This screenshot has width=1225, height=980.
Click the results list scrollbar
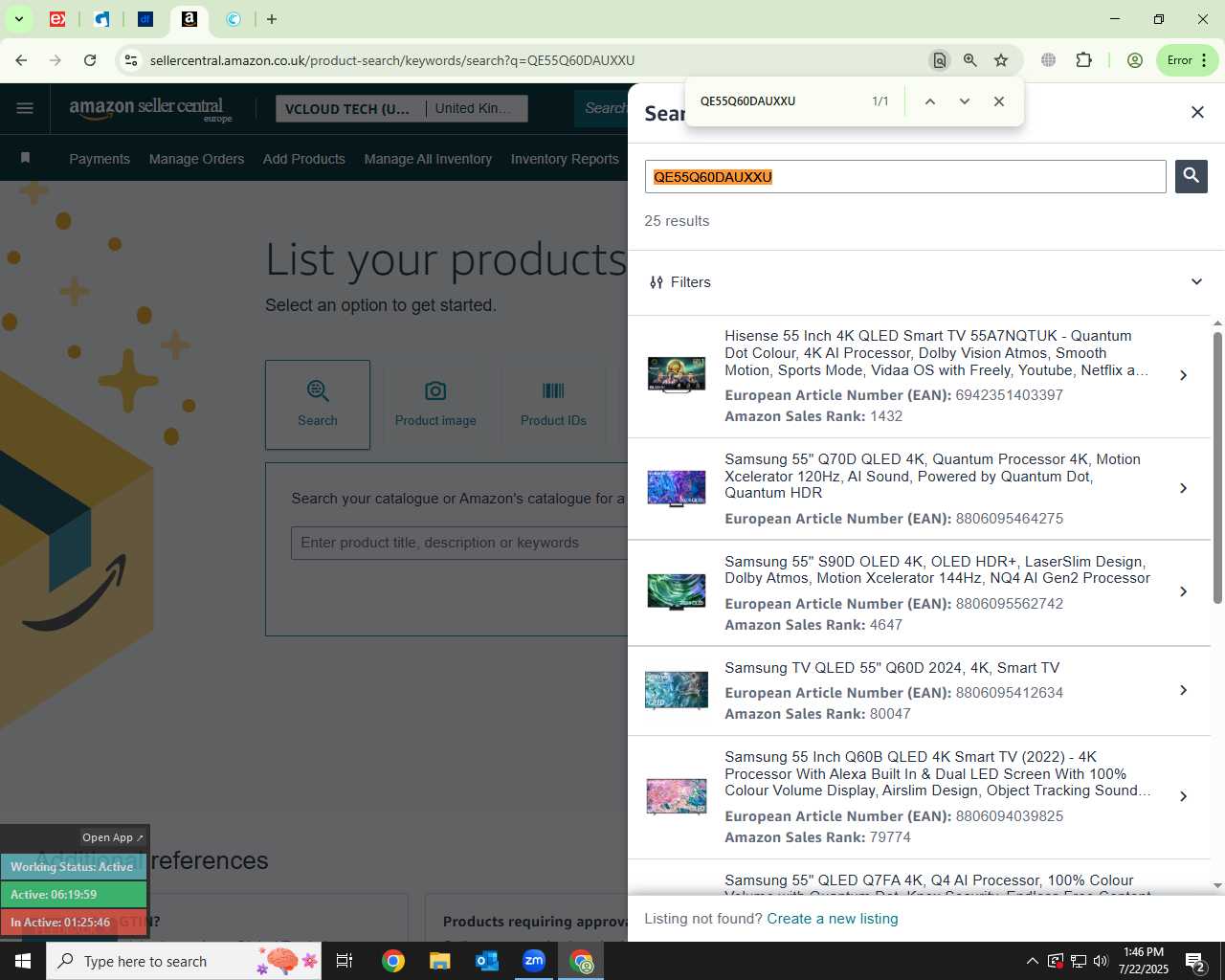click(x=1217, y=467)
